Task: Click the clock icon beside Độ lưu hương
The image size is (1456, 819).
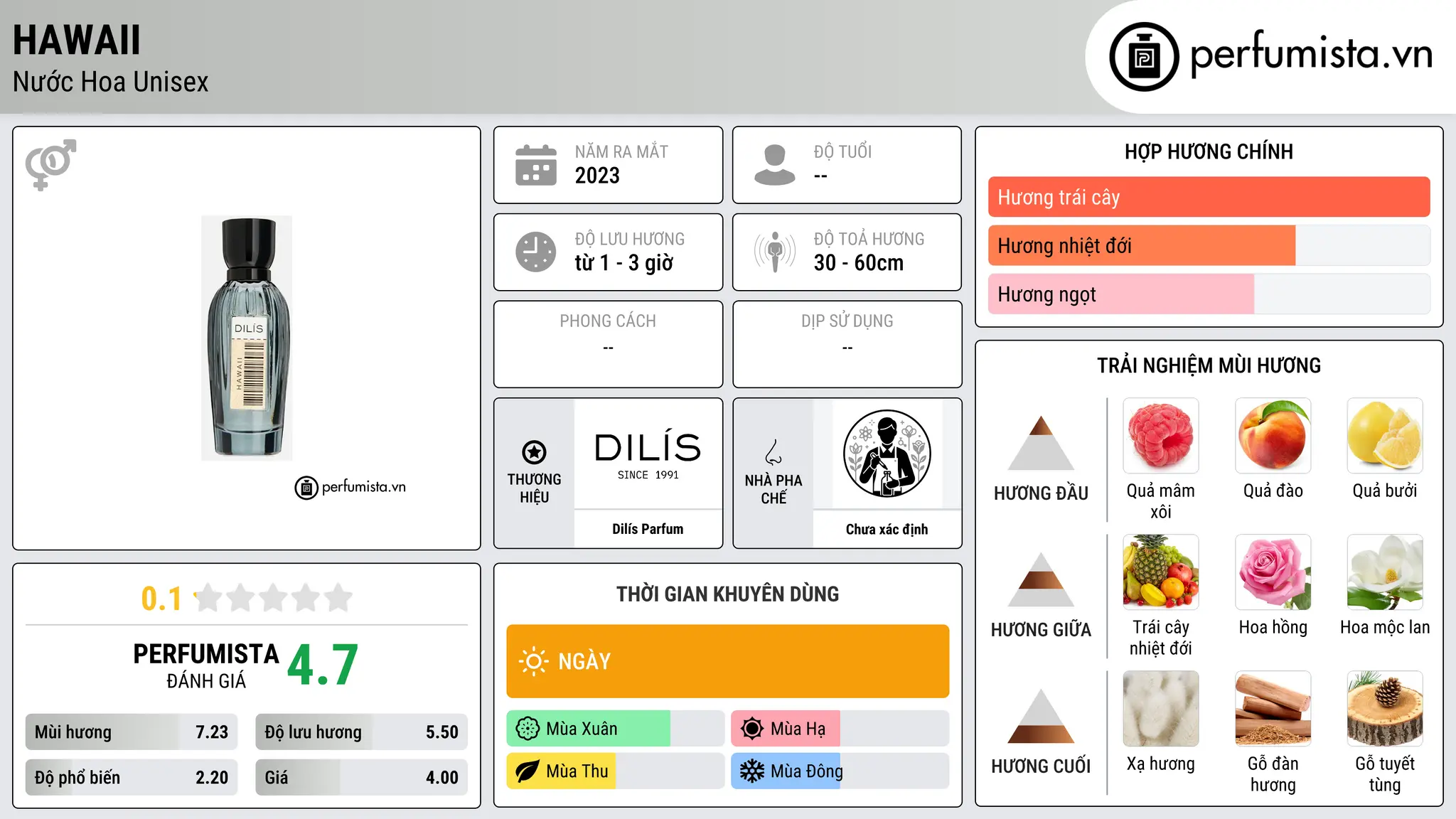Action: (x=536, y=252)
